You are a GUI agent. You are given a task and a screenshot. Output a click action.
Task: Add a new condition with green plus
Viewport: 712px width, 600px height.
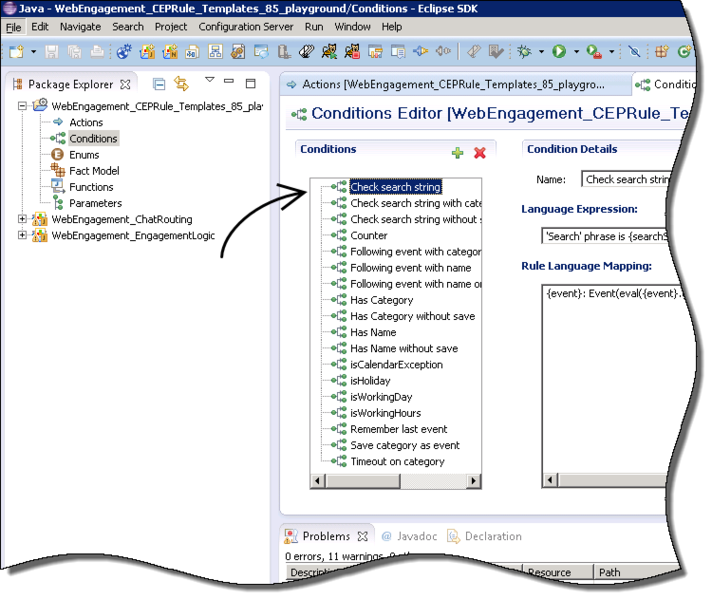coord(458,153)
